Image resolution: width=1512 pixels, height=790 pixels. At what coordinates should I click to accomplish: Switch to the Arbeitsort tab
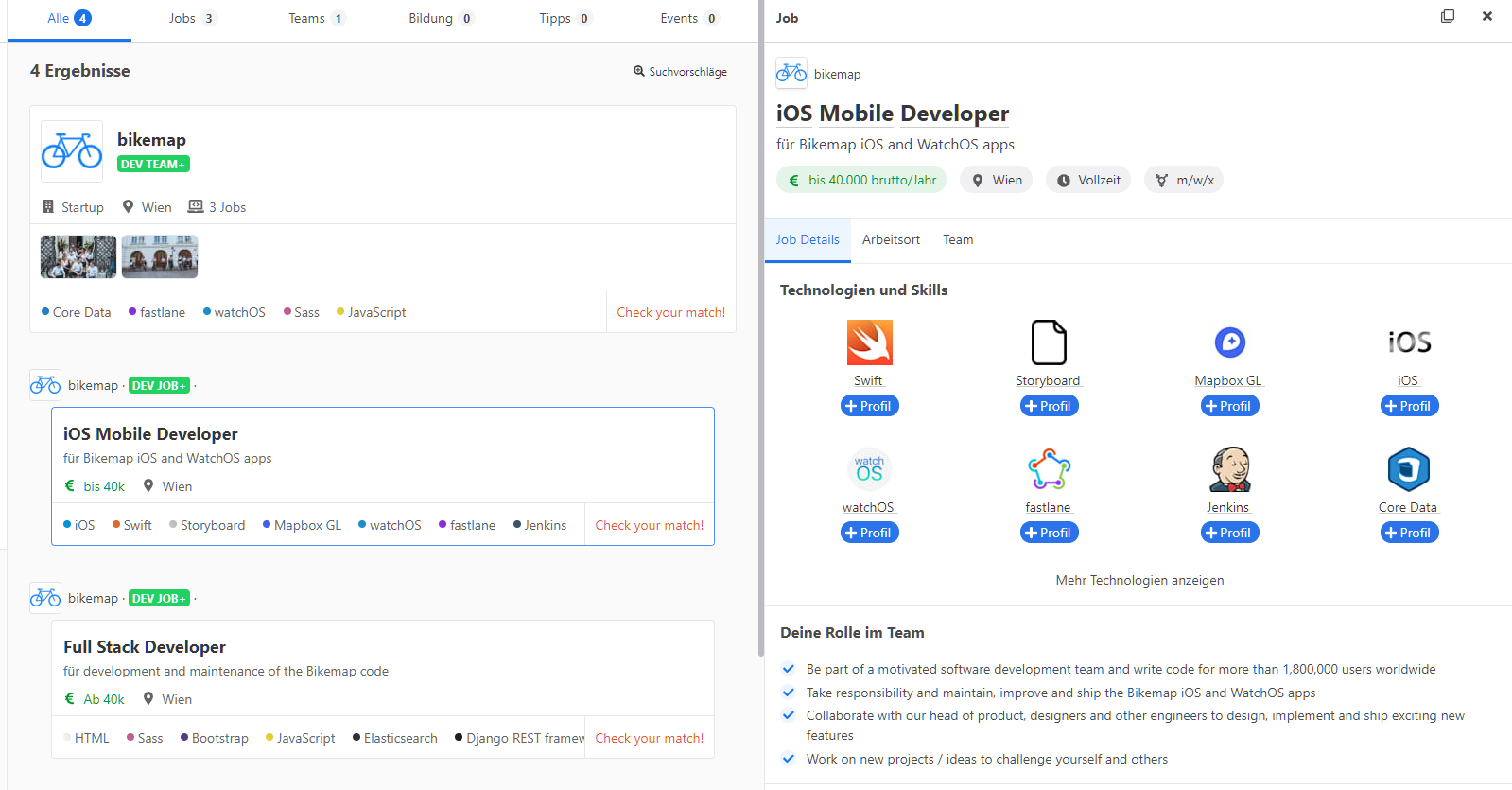click(x=890, y=240)
